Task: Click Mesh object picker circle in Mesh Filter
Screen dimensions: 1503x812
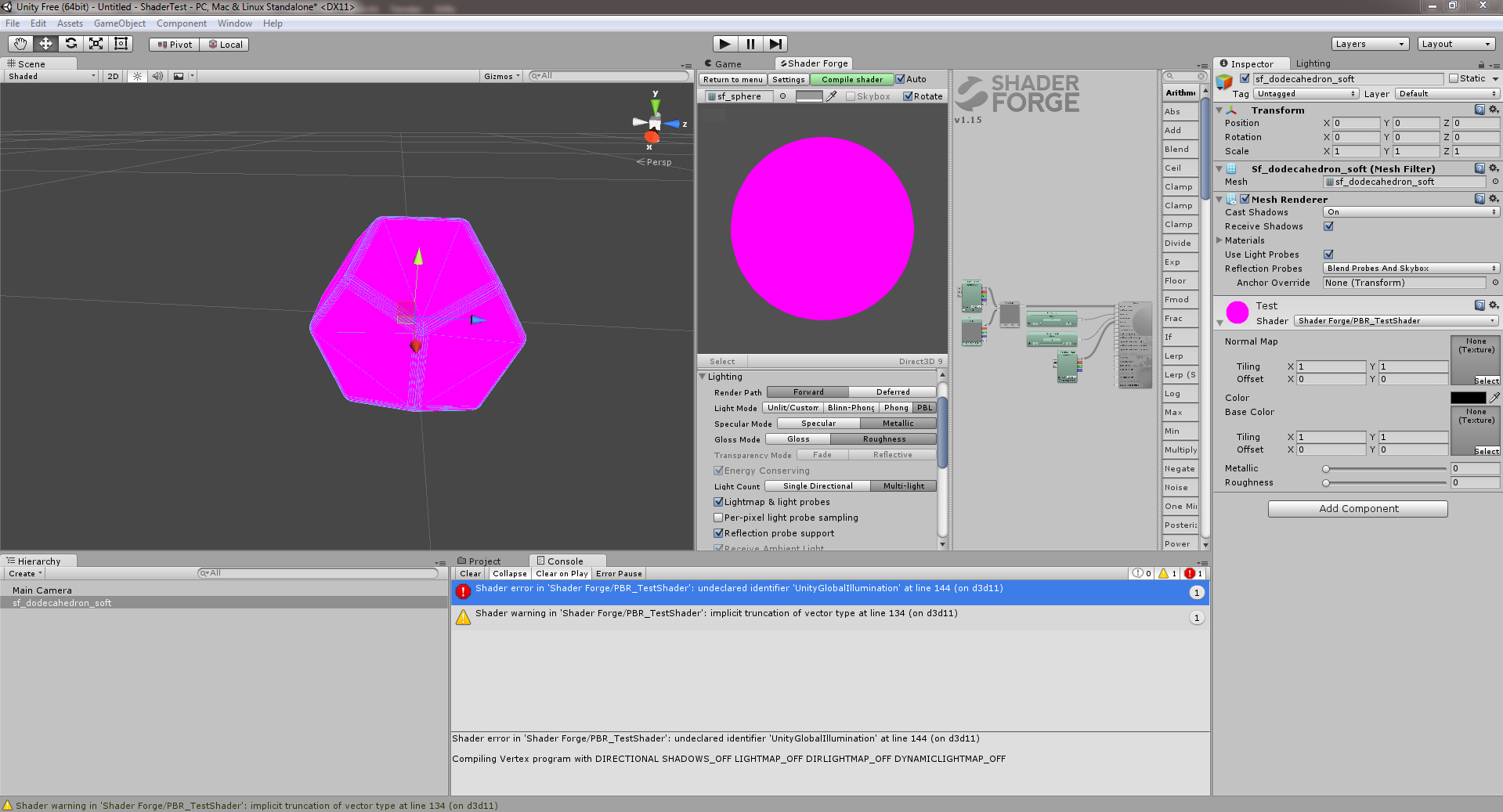Action: pyautogui.click(x=1495, y=182)
